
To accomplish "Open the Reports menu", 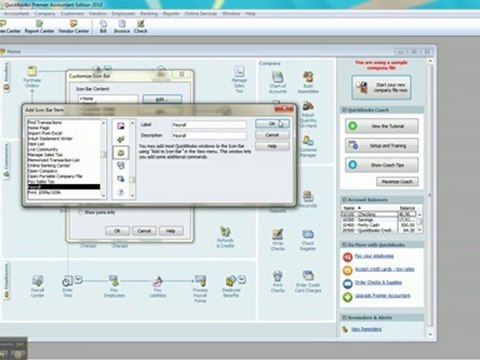I will (x=171, y=14).
